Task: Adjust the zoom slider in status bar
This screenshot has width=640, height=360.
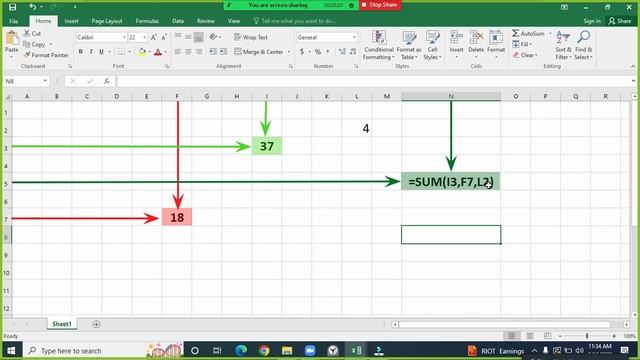Action: (x=587, y=336)
